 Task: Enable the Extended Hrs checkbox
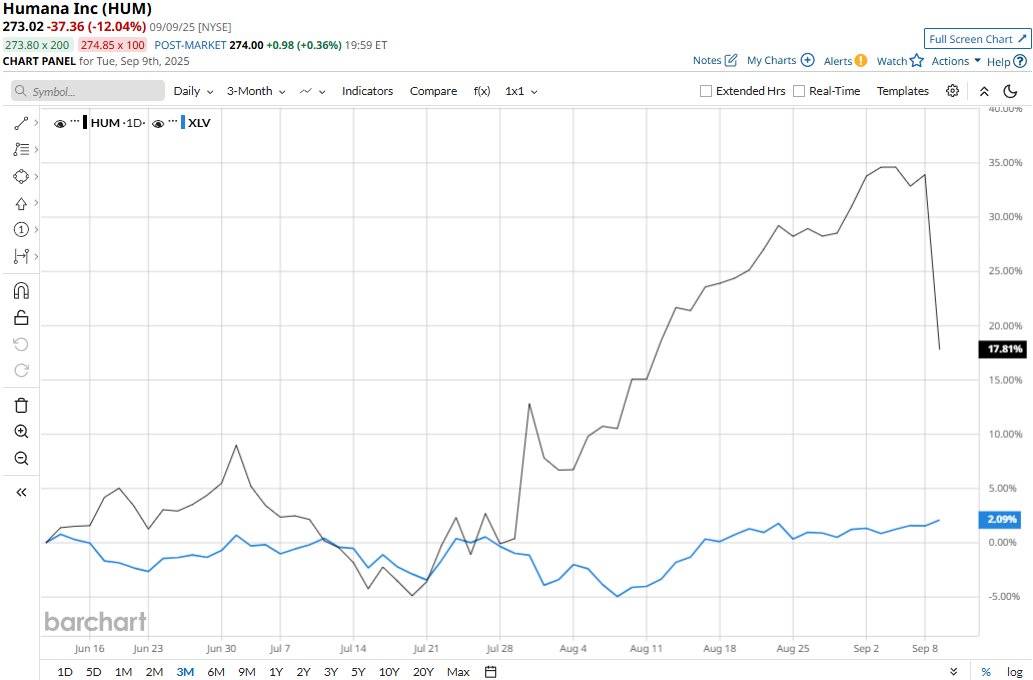pos(706,91)
